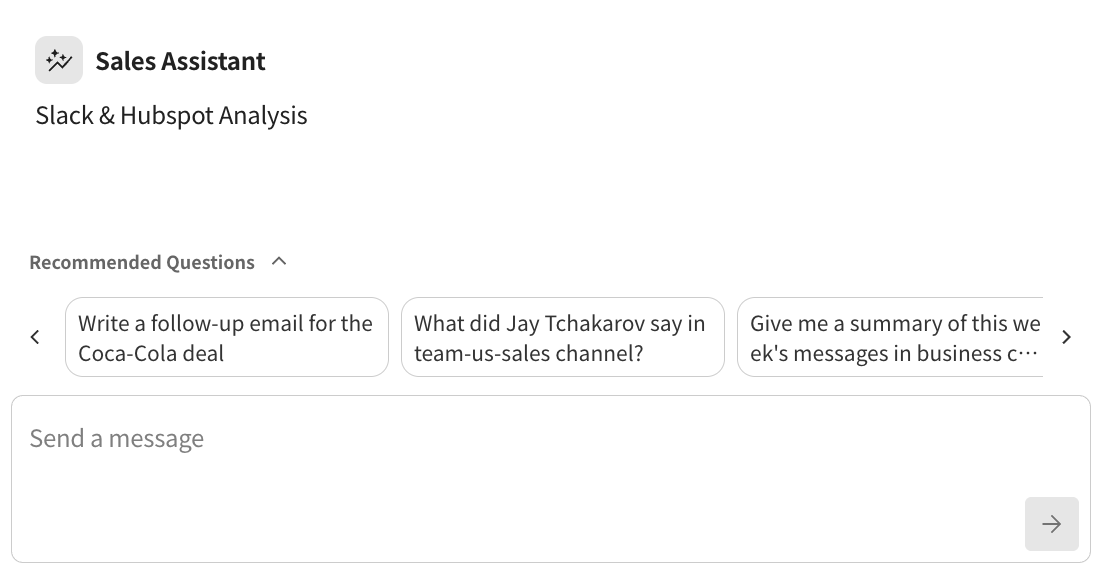The image size is (1100, 574).
Task: Choose the Jay Tchakarov team-us-sales question
Action: click(562, 337)
